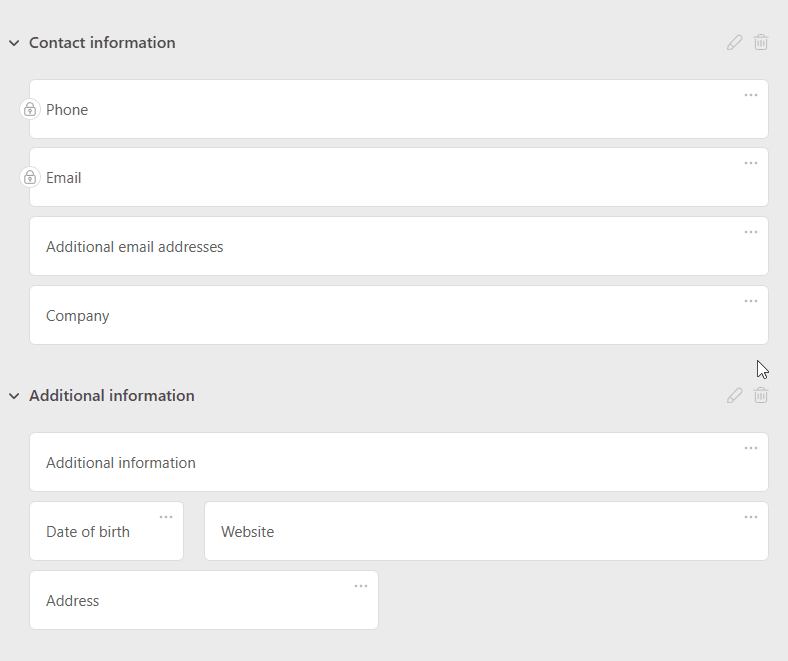Delete the Contact information section via trash icon
The width and height of the screenshot is (788, 661).
point(761,43)
